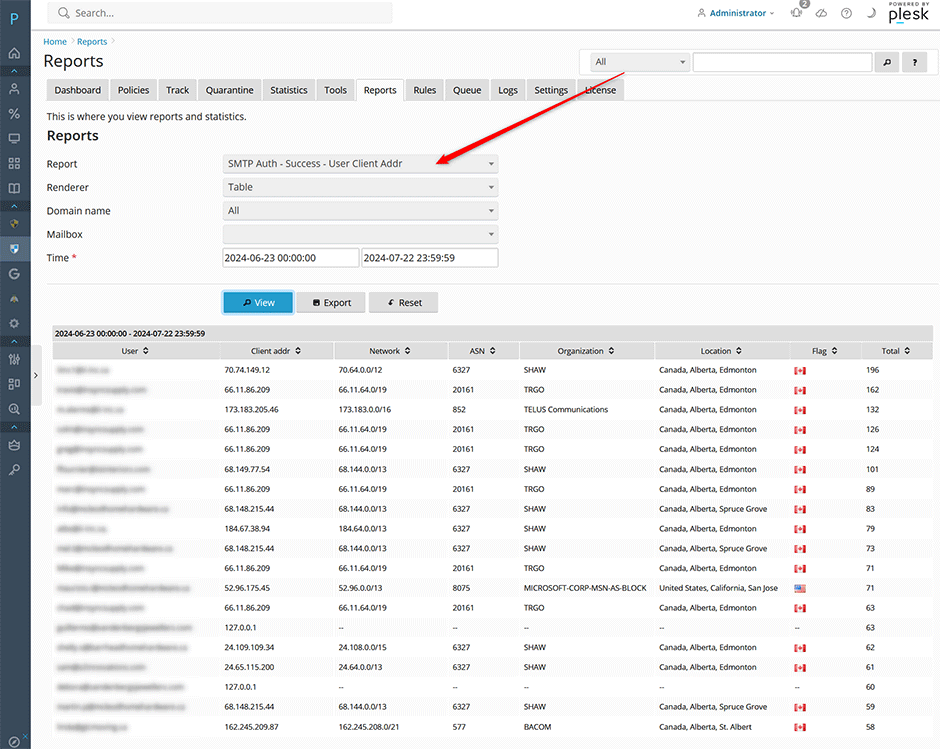Sort by the Client addr column
The height and width of the screenshot is (749, 940).
276,351
